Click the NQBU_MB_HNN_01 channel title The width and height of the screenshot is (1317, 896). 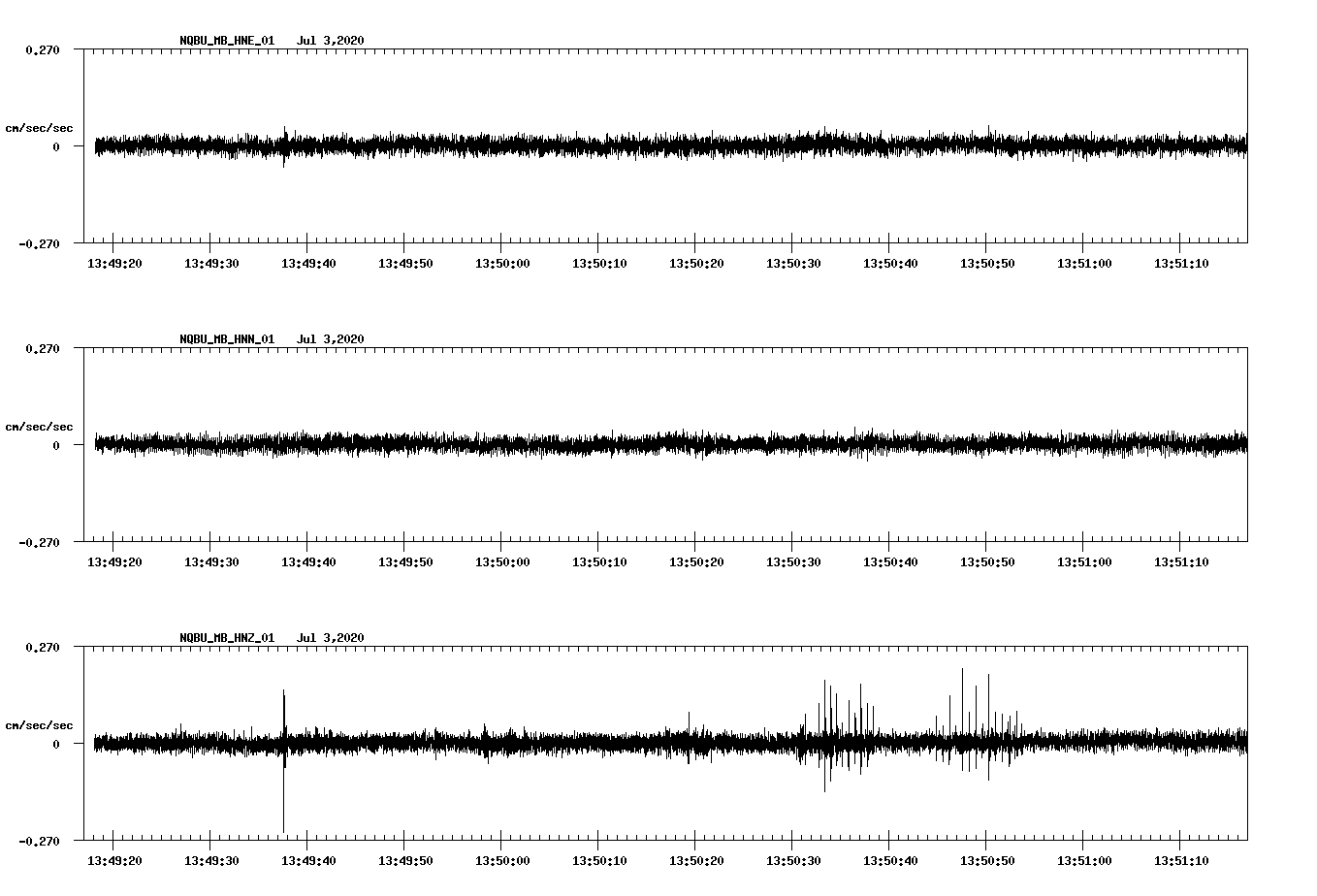[227, 339]
